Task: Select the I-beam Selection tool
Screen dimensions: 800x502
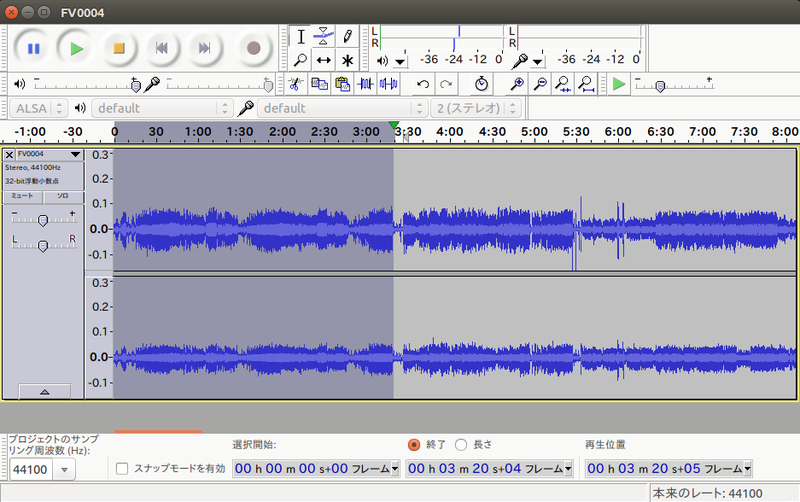Action: pos(301,37)
